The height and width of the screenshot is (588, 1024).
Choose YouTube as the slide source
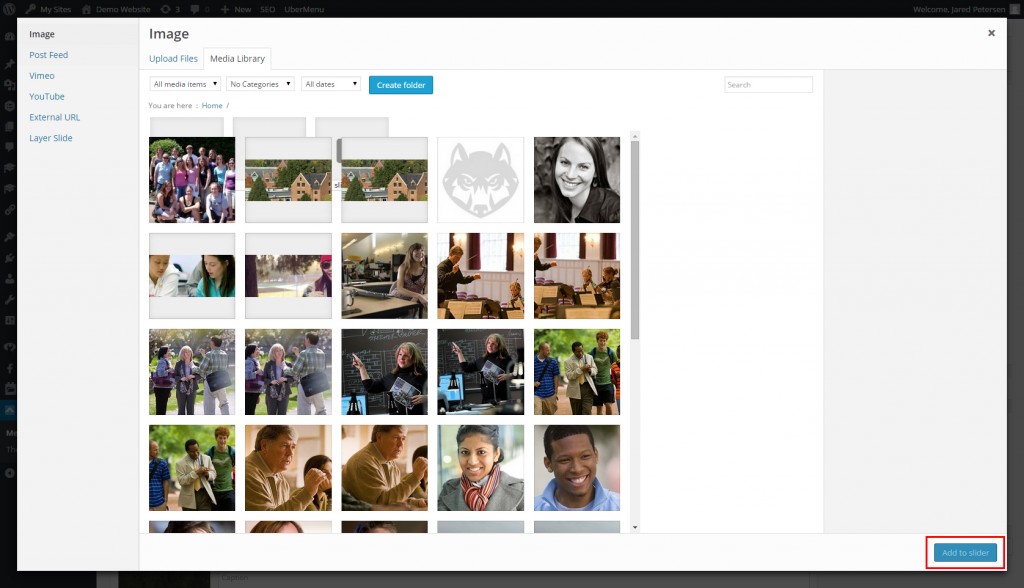(47, 97)
